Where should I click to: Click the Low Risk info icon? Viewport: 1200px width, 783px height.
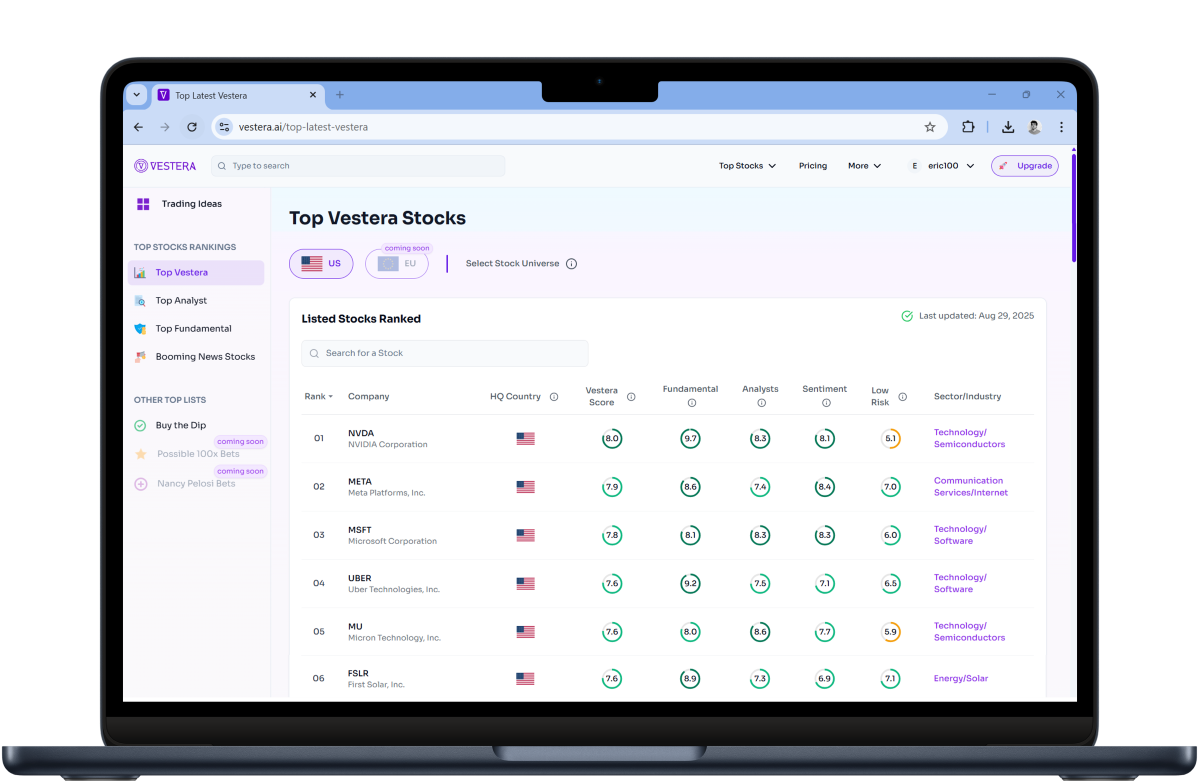(x=902, y=397)
